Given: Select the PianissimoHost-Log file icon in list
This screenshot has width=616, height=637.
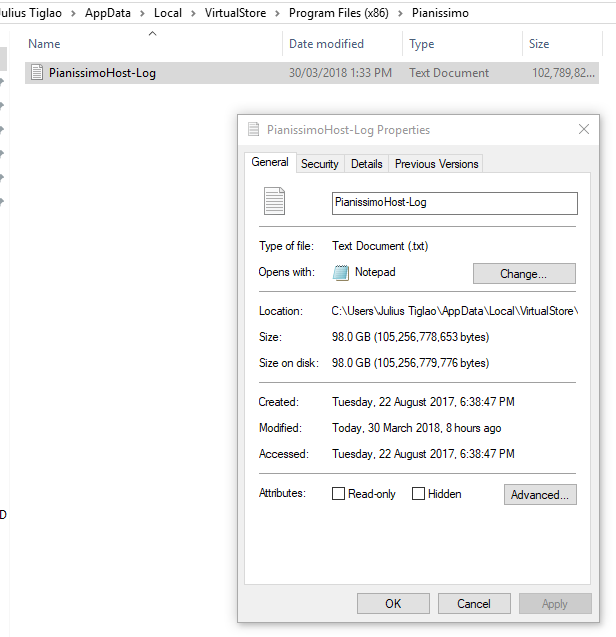Looking at the screenshot, I should [37, 73].
